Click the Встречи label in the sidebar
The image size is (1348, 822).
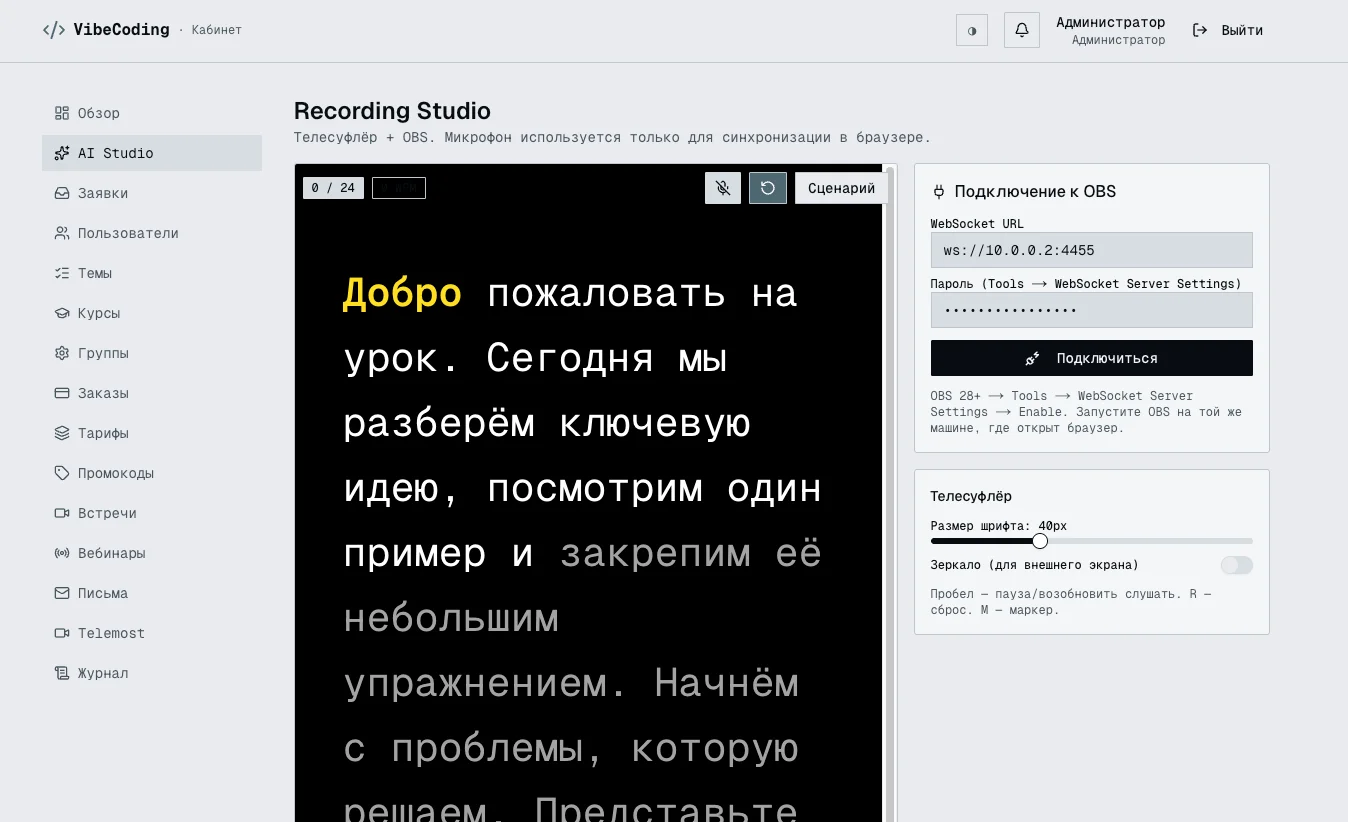pyautogui.click(x=107, y=513)
